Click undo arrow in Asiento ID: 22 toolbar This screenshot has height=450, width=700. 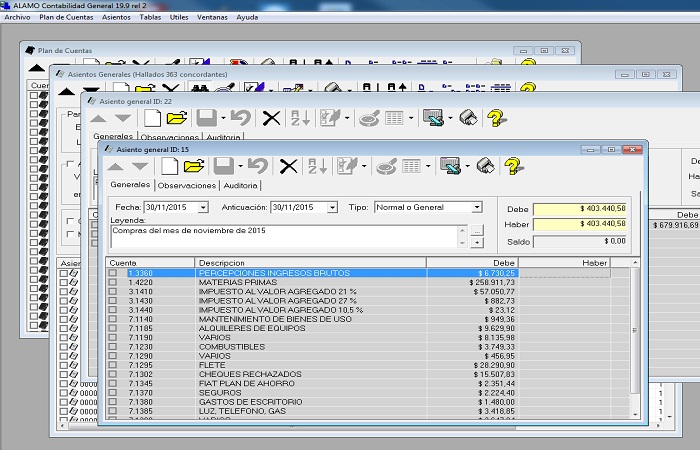click(x=241, y=118)
